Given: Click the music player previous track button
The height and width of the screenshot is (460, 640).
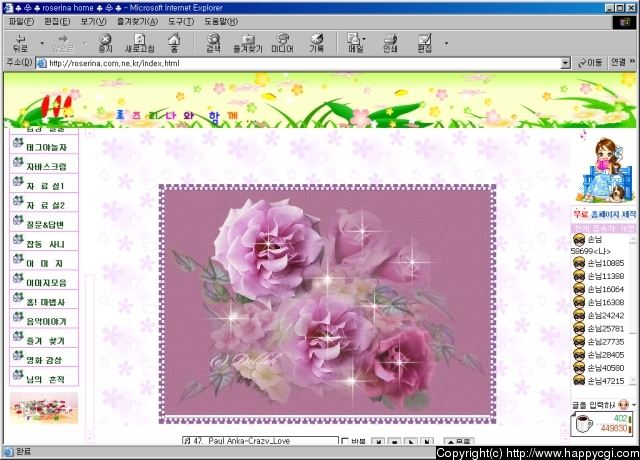Looking at the screenshot, I should click(x=378, y=441).
